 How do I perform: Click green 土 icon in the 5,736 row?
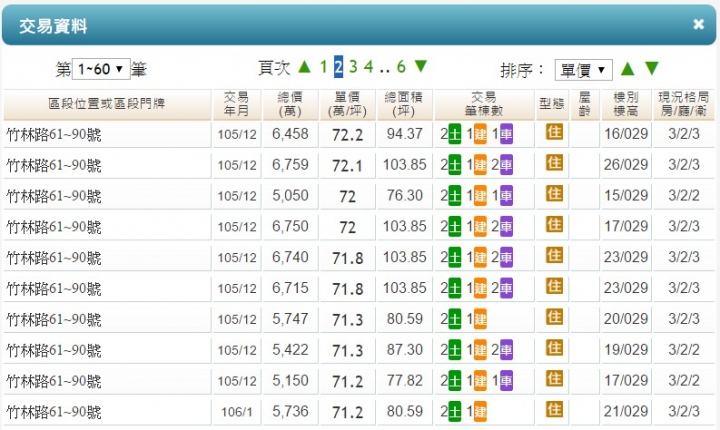pos(455,411)
